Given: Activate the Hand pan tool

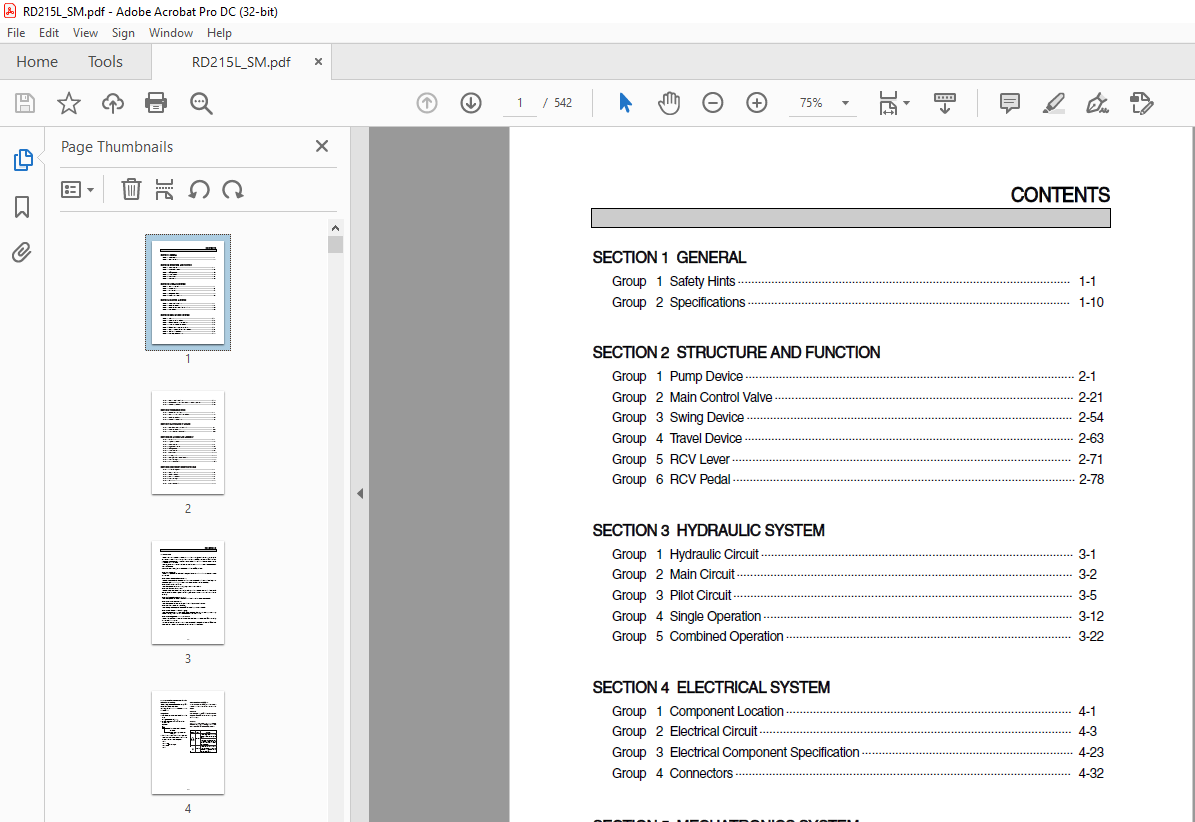Looking at the screenshot, I should pos(668,103).
